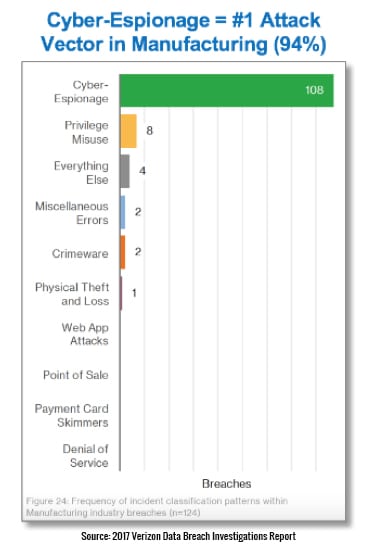The height and width of the screenshot is (546, 374).
Task: Click the thin Physical Theft and Loss bar
Action: pos(121,293)
